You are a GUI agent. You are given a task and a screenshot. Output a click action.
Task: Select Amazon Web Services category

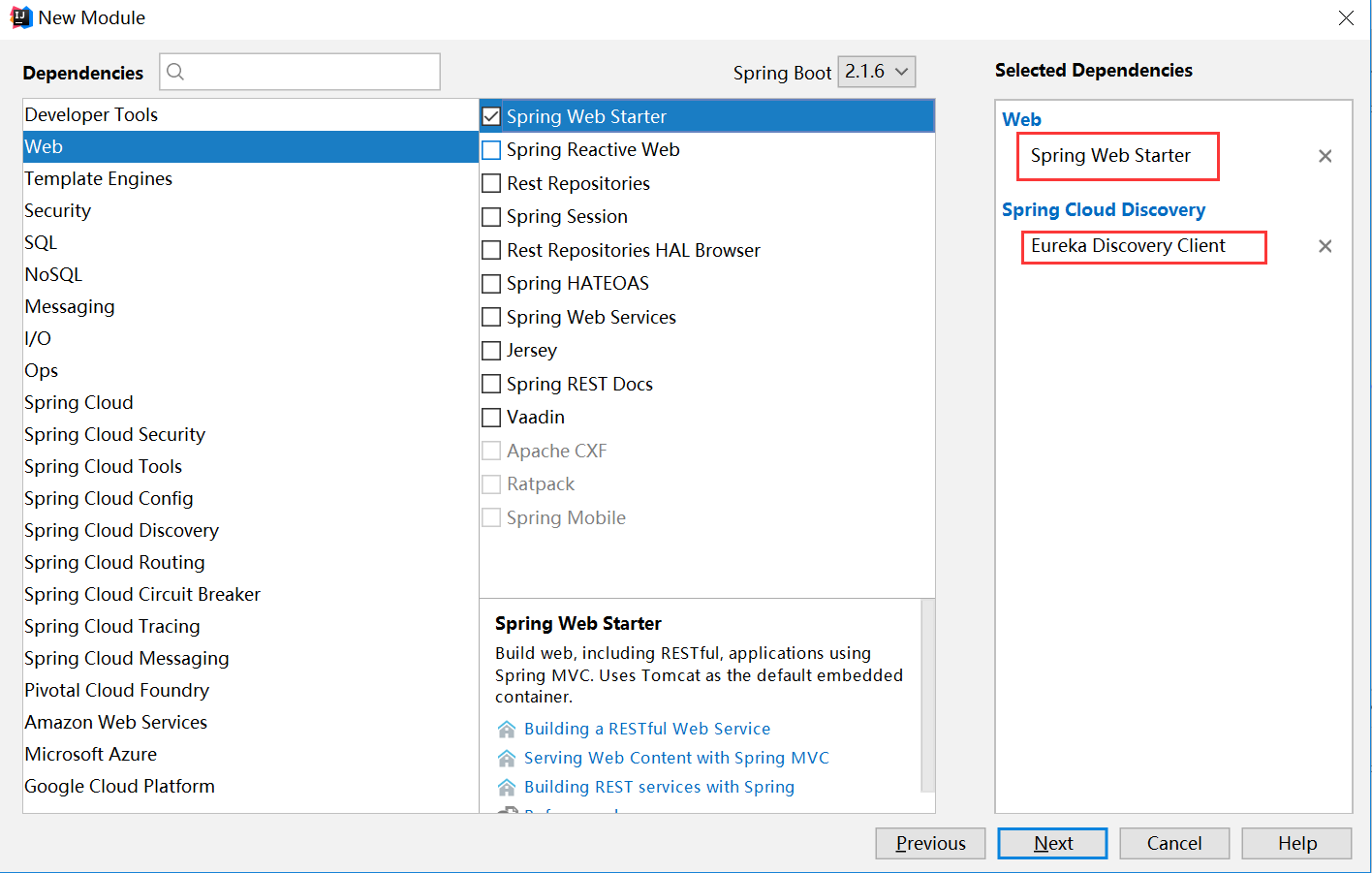pyautogui.click(x=250, y=722)
